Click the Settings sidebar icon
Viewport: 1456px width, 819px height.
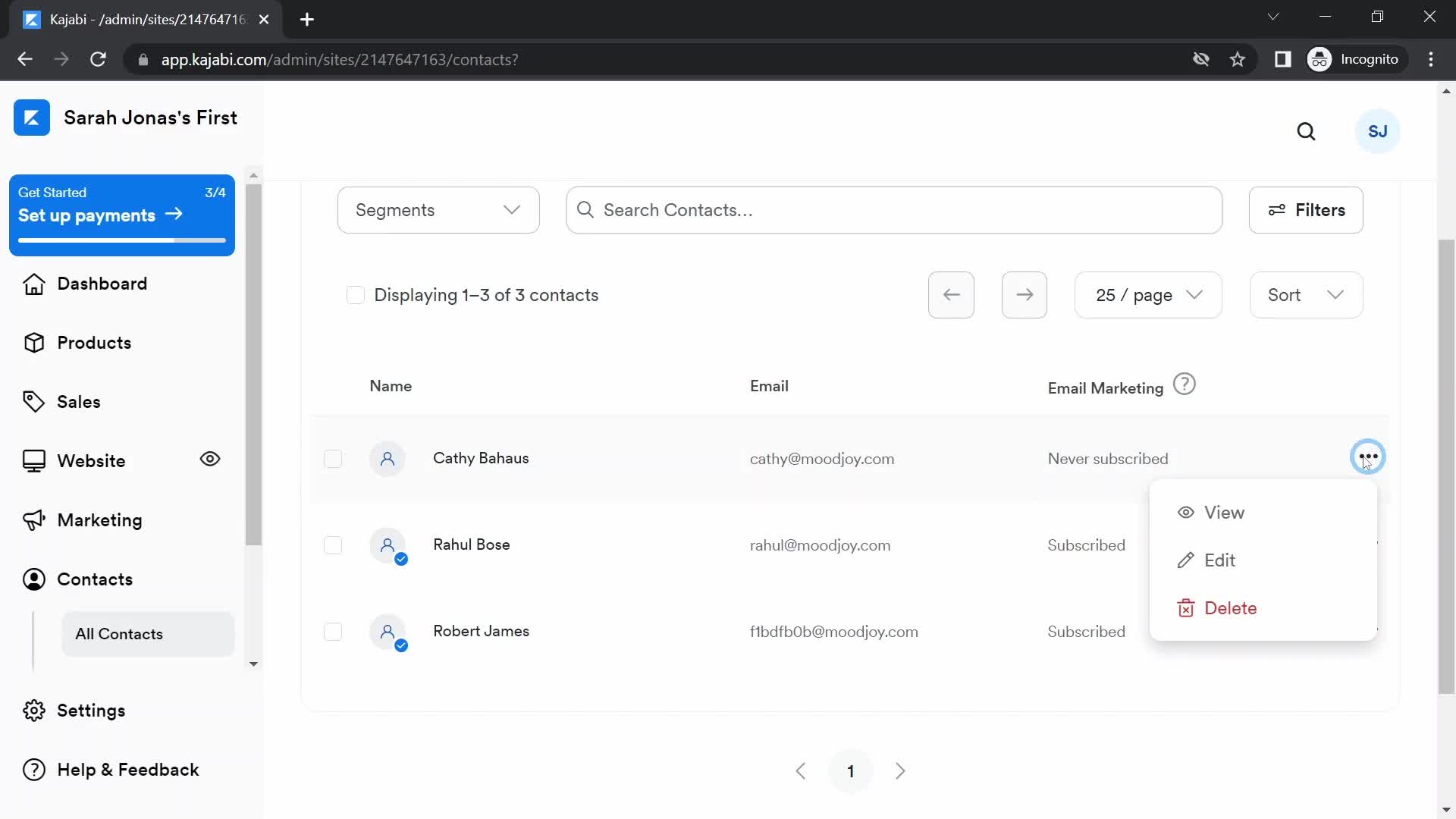33,711
